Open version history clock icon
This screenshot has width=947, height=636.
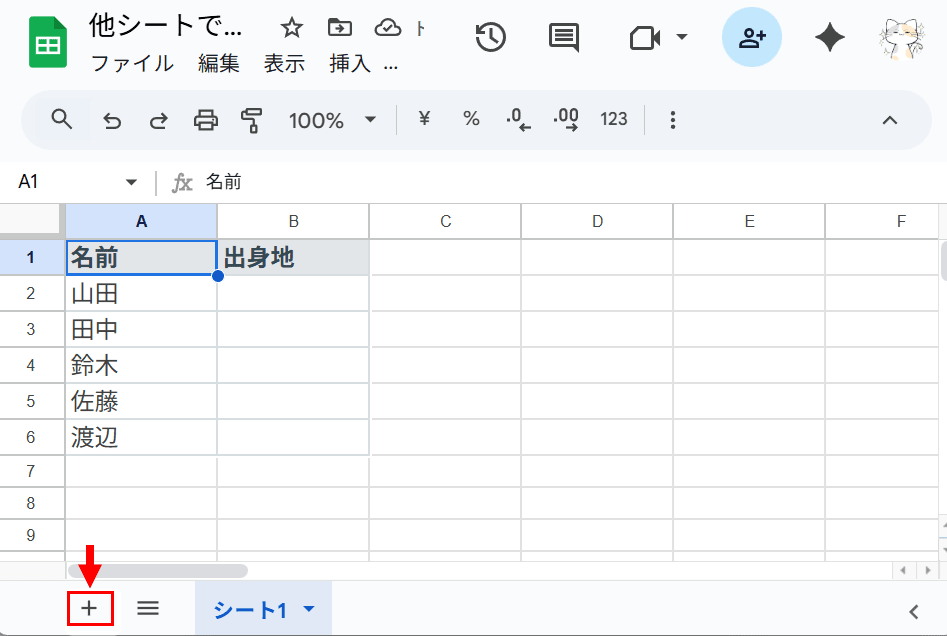tap(490, 38)
